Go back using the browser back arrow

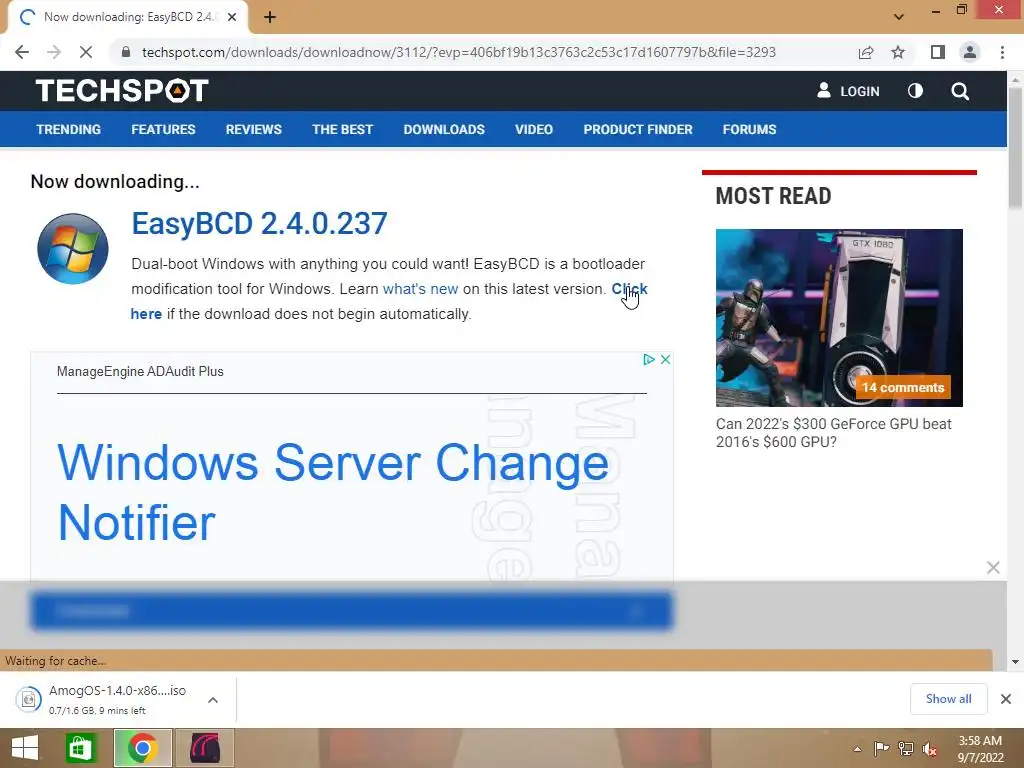[x=22, y=52]
